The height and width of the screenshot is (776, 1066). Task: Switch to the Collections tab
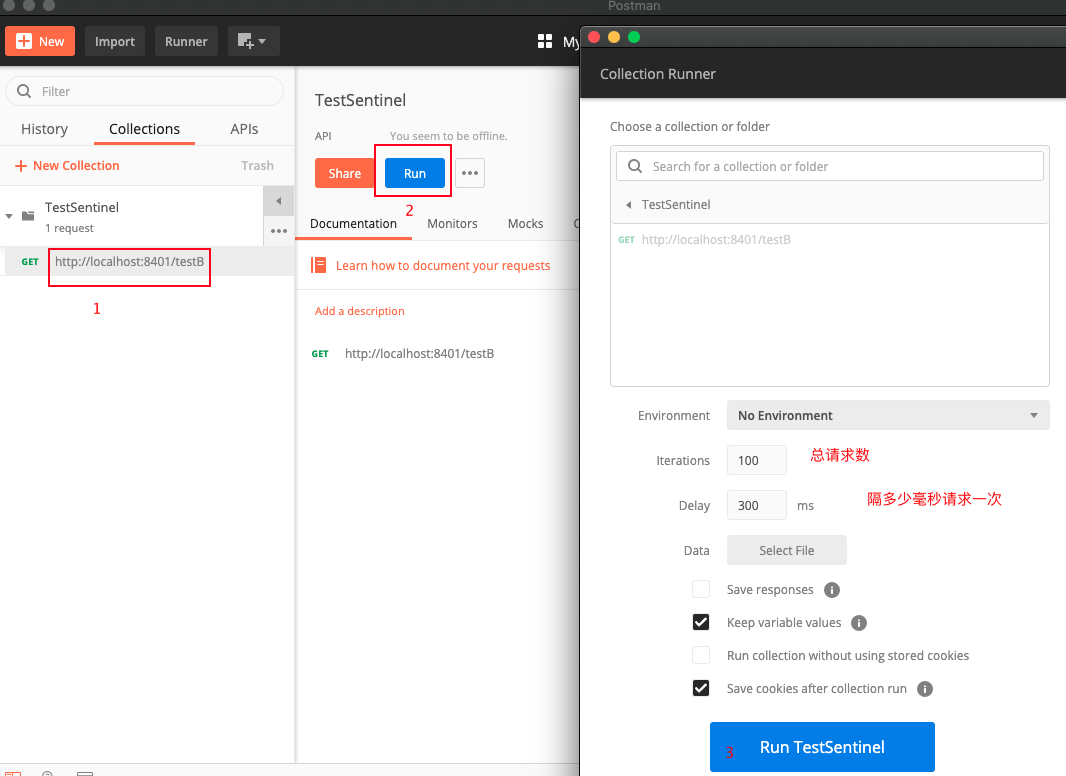pos(144,129)
